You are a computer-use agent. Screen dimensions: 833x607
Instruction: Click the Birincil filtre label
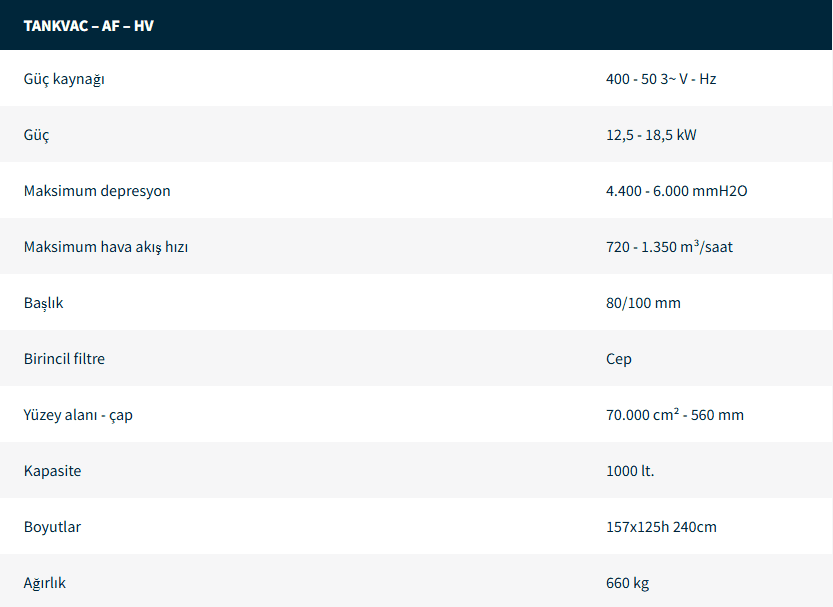pos(64,358)
